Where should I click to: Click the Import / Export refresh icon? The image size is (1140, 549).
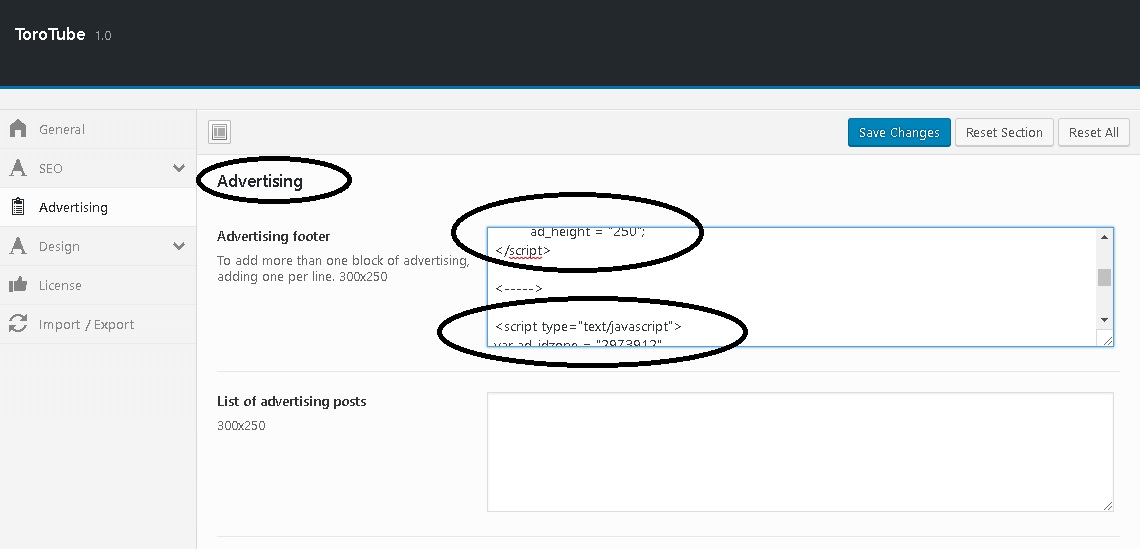(18, 324)
